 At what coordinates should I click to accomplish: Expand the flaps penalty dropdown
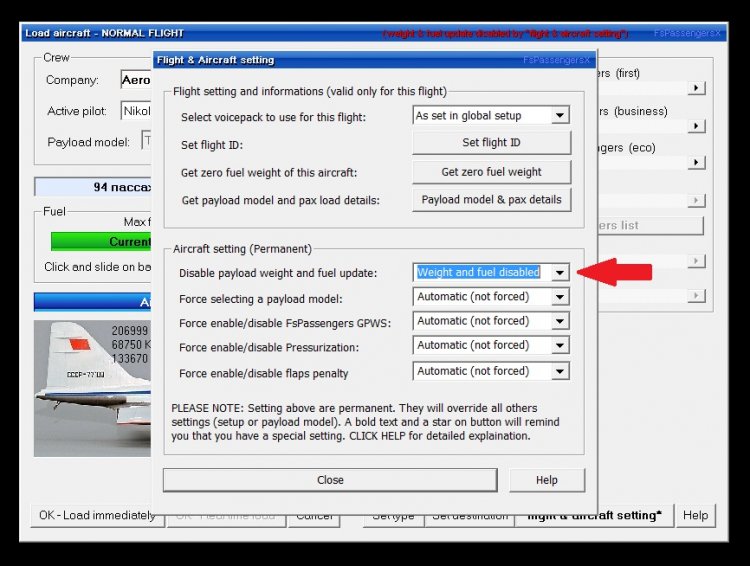(x=560, y=371)
